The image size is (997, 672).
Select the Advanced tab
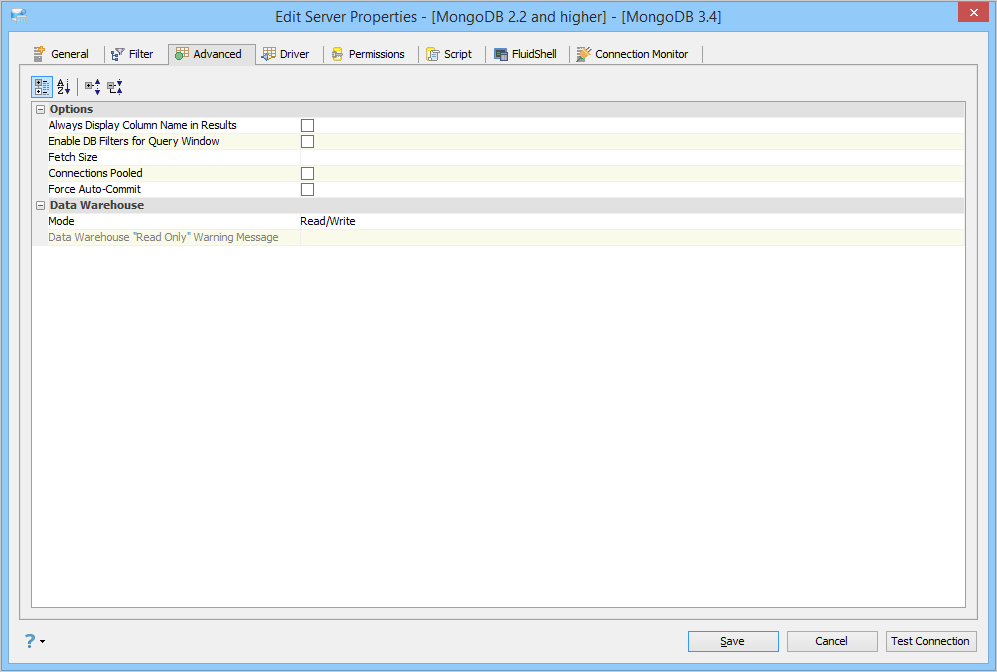pos(211,54)
